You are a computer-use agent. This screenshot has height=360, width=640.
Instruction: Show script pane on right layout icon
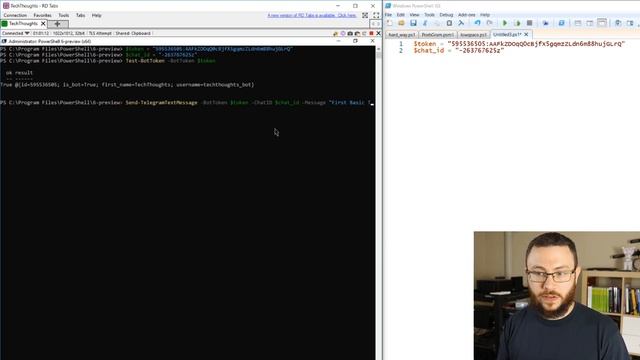[x=590, y=23]
